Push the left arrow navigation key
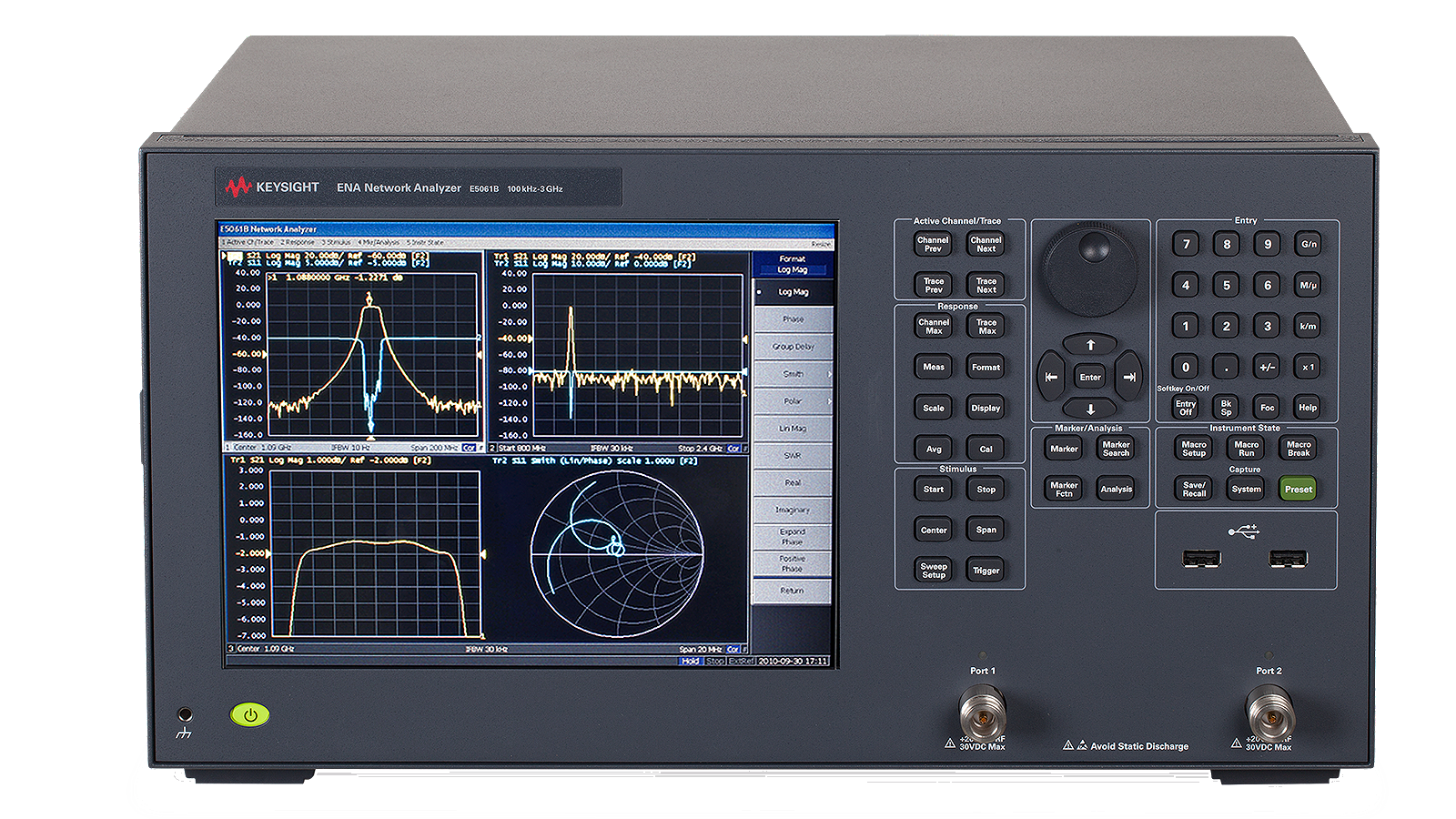This screenshot has width=1456, height=819. [x=1052, y=377]
